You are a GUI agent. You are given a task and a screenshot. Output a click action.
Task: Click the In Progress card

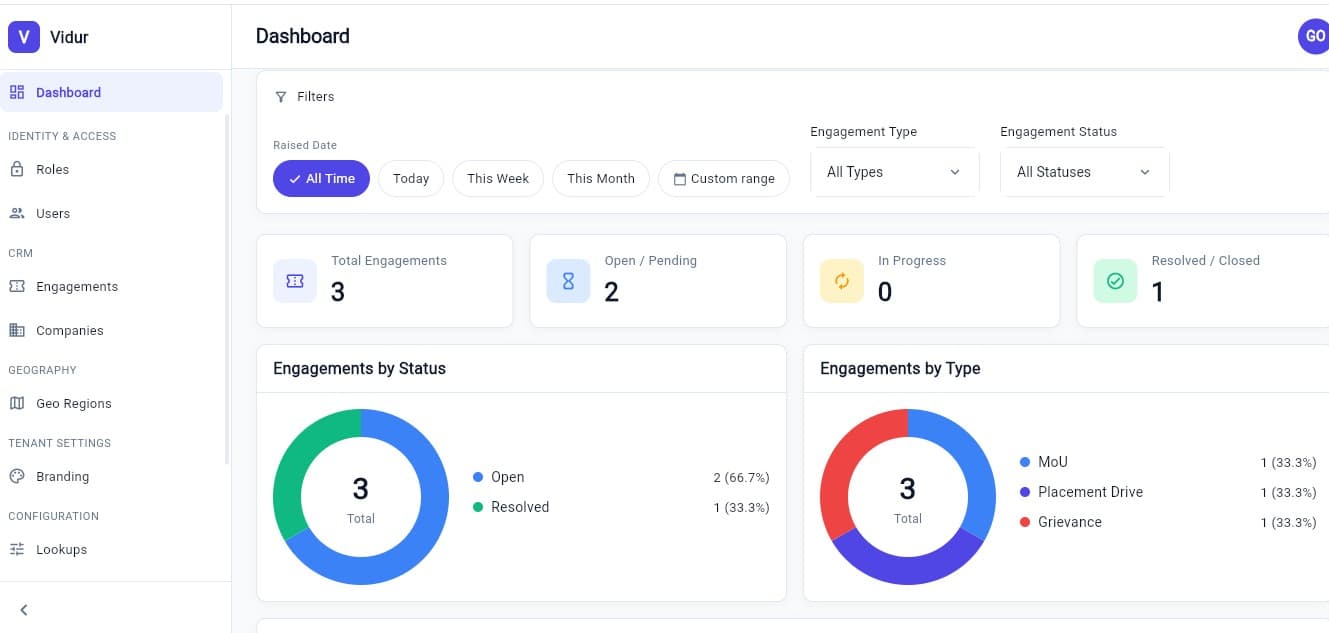tap(932, 281)
